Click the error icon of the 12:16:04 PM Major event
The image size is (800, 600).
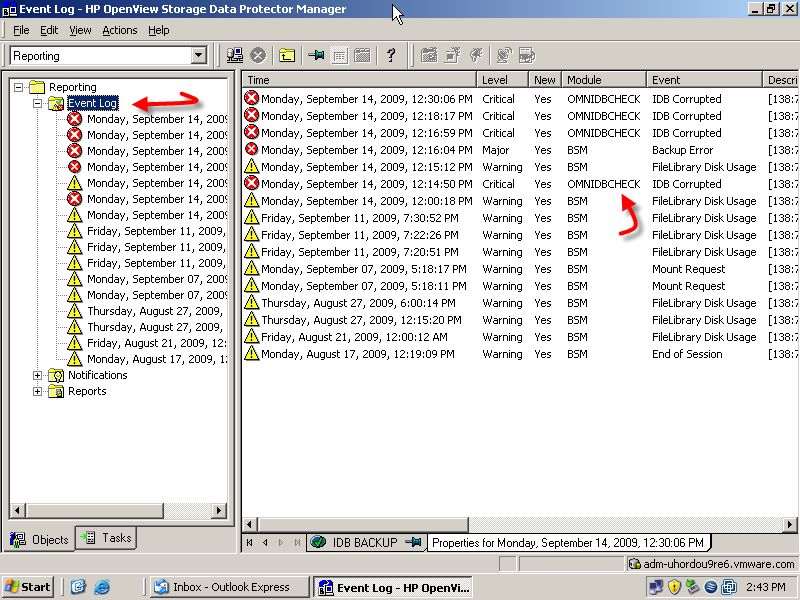point(252,149)
